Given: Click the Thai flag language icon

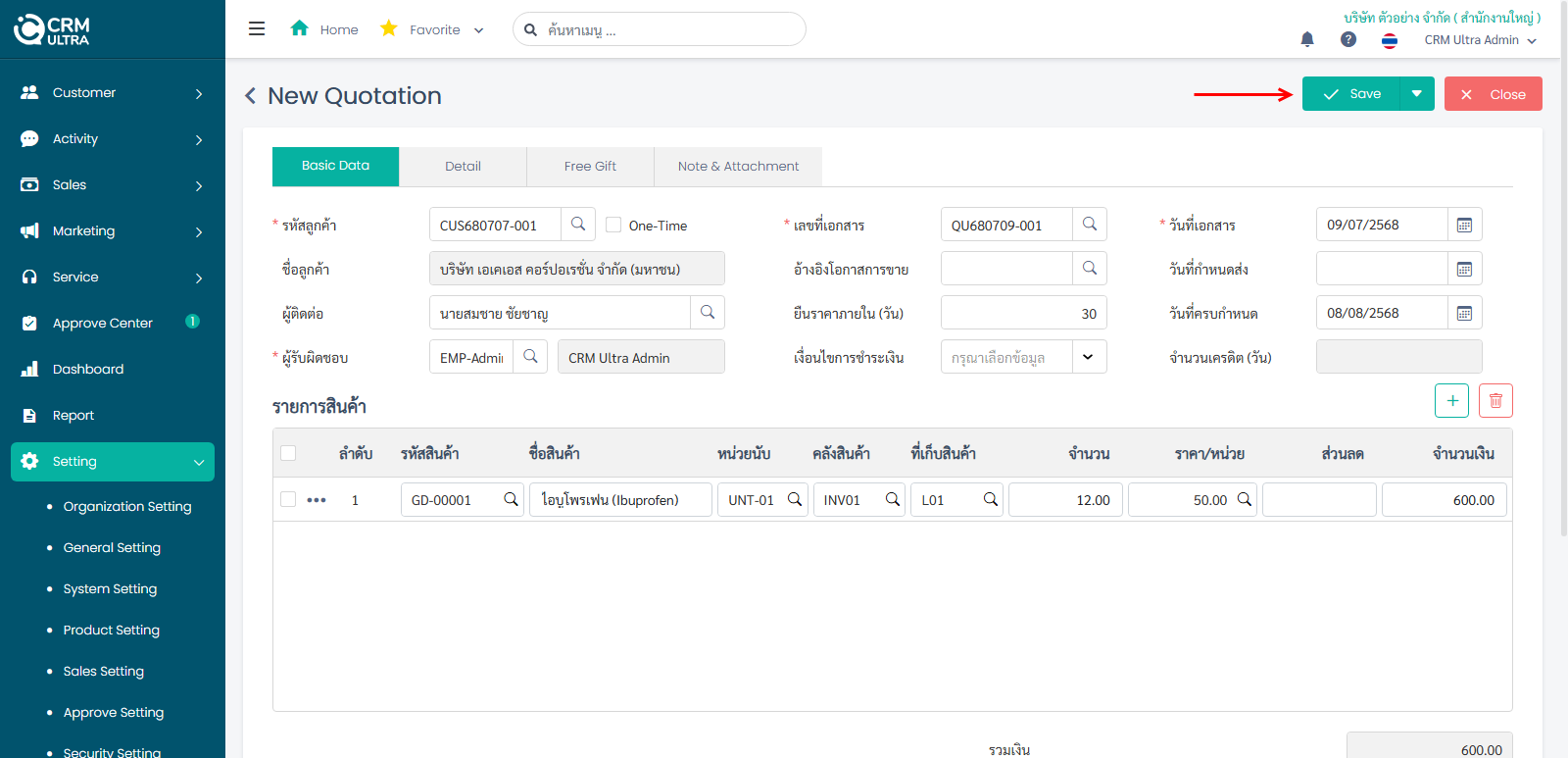Looking at the screenshot, I should [x=1390, y=40].
